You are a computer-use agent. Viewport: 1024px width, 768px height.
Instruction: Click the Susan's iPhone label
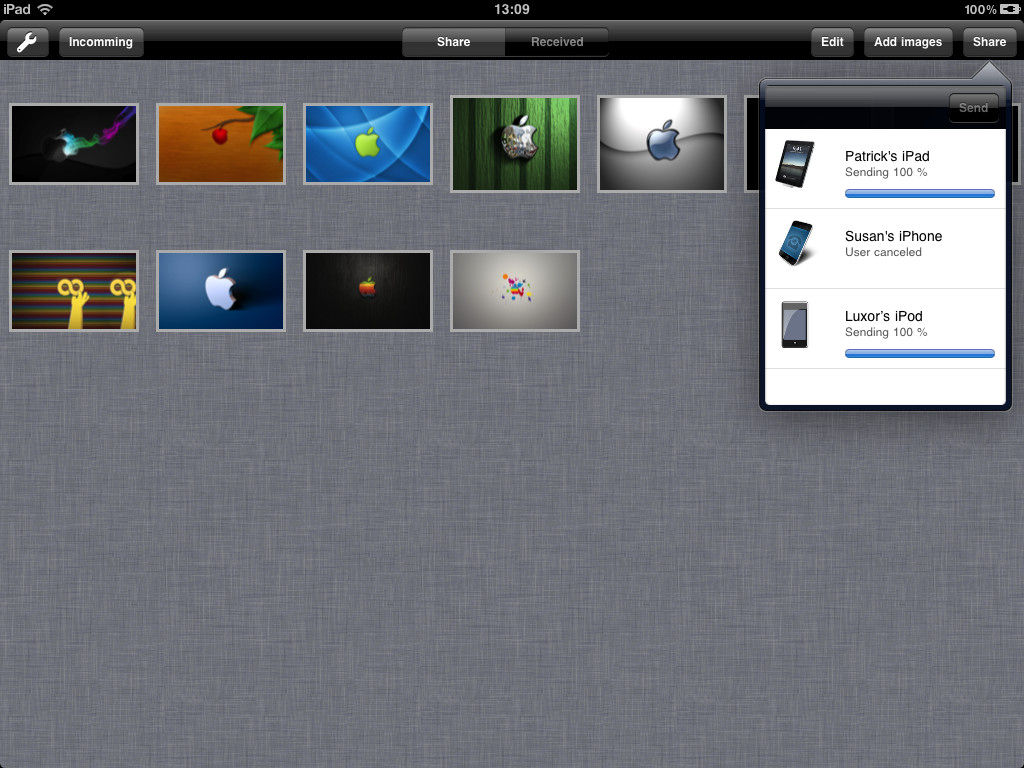pyautogui.click(x=893, y=236)
